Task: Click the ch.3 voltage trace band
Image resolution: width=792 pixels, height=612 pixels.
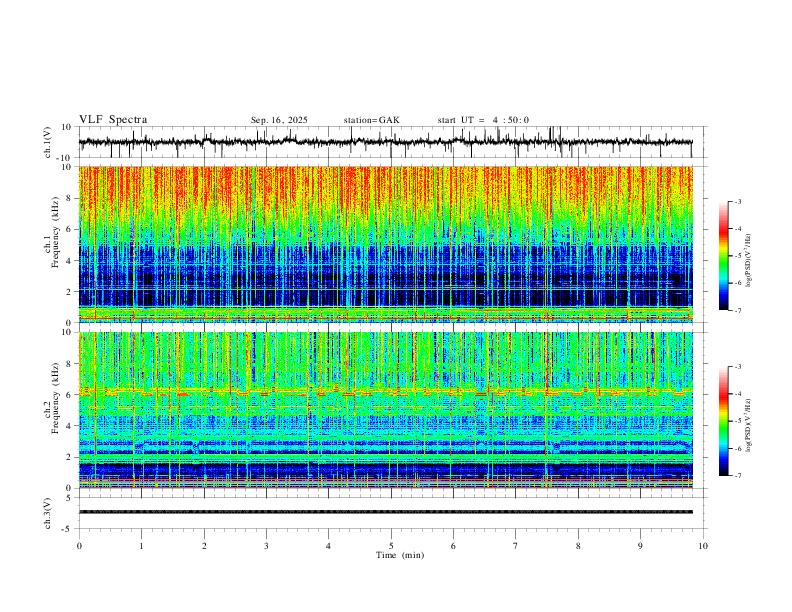Action: [385, 512]
